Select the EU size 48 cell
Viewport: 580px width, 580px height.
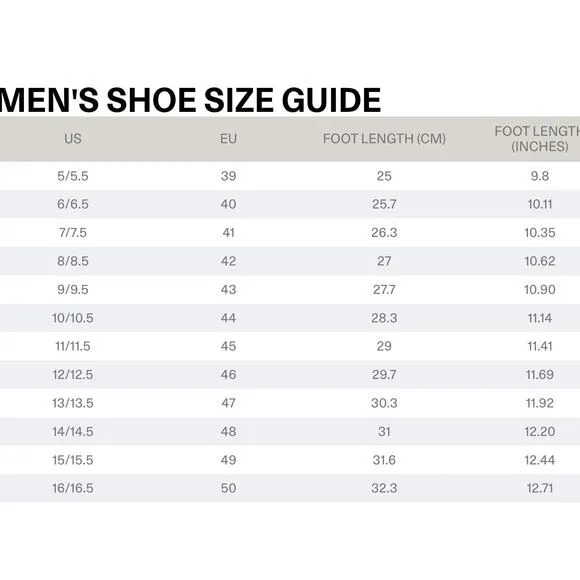[x=228, y=432]
